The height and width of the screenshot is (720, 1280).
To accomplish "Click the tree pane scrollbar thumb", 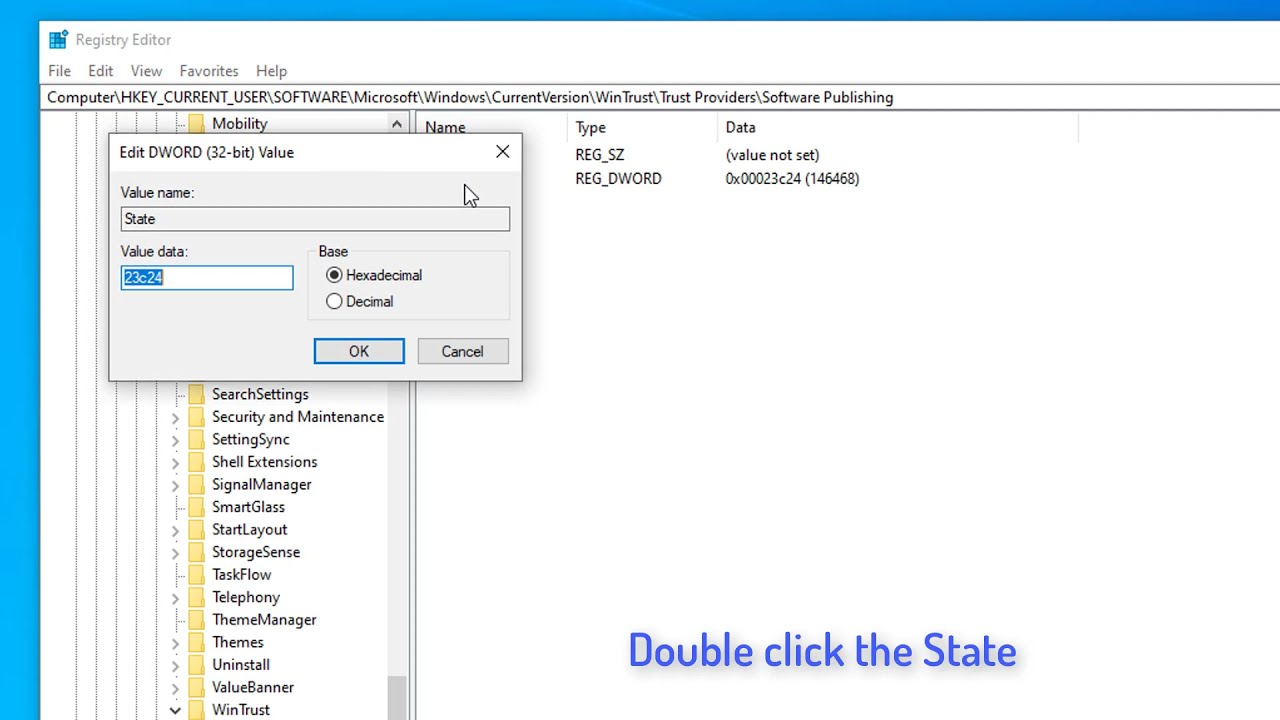I will click(397, 697).
